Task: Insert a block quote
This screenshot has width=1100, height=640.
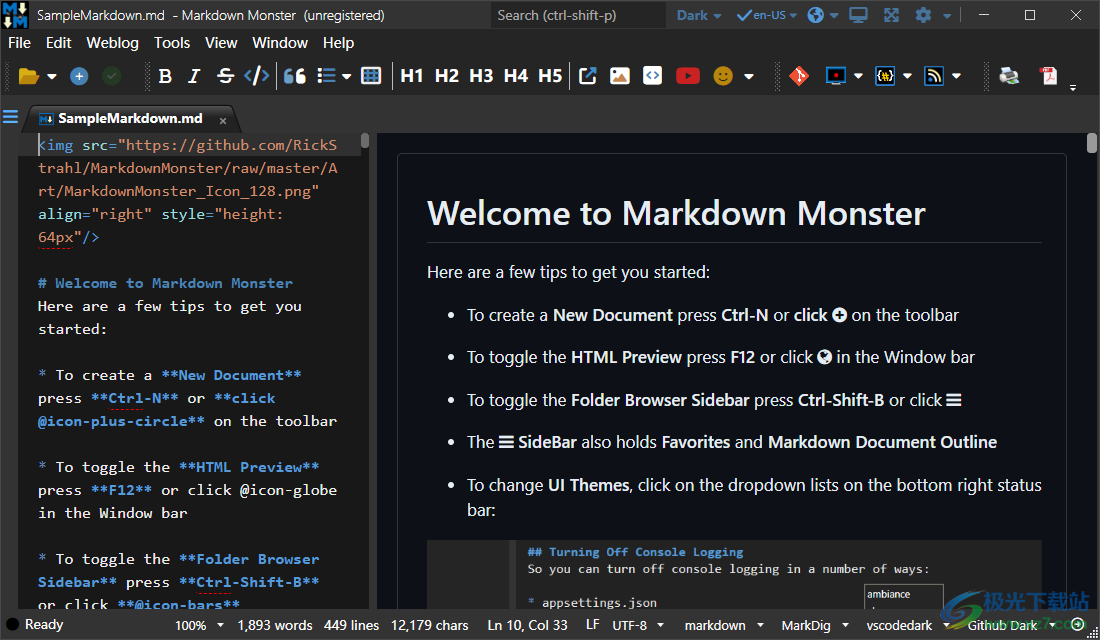Action: click(x=295, y=76)
